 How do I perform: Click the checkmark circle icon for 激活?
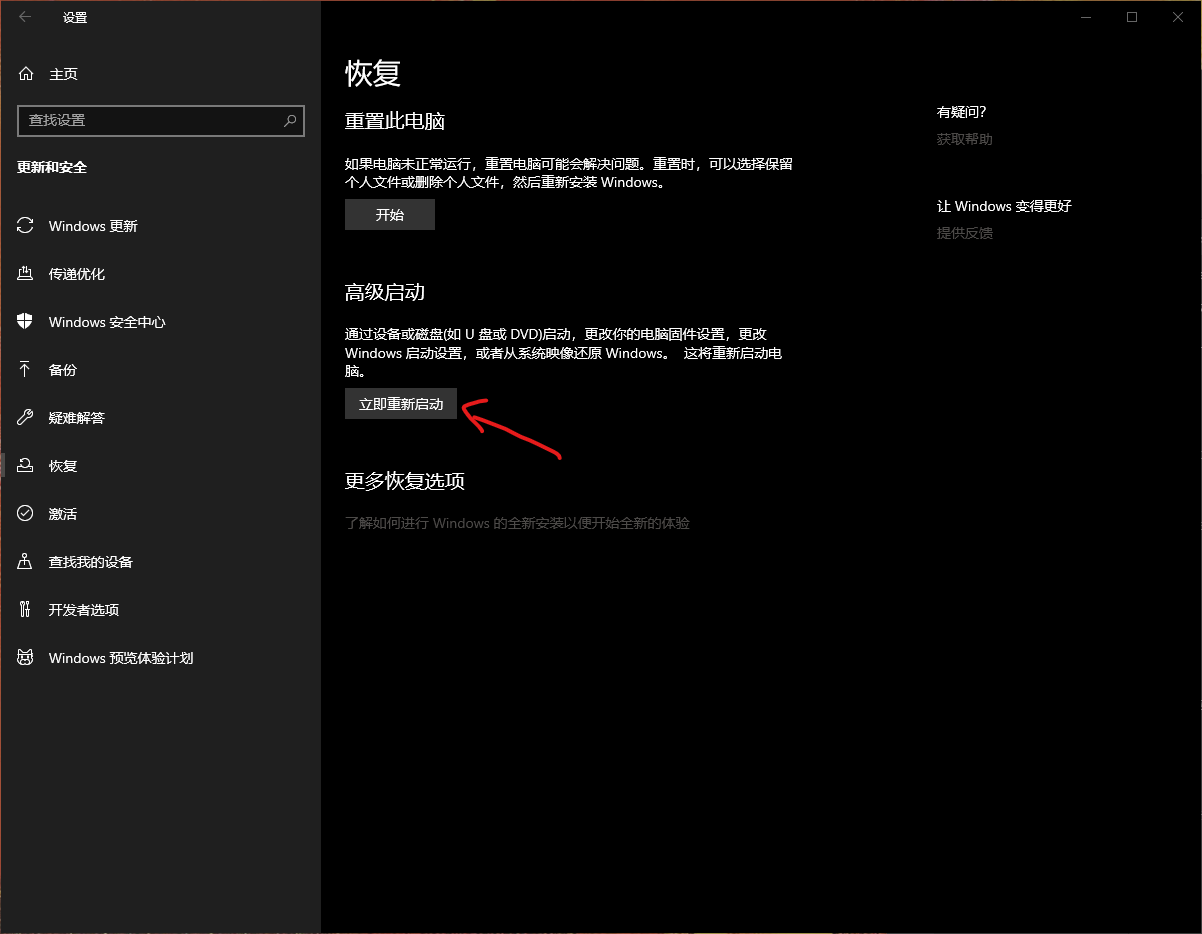(26, 514)
